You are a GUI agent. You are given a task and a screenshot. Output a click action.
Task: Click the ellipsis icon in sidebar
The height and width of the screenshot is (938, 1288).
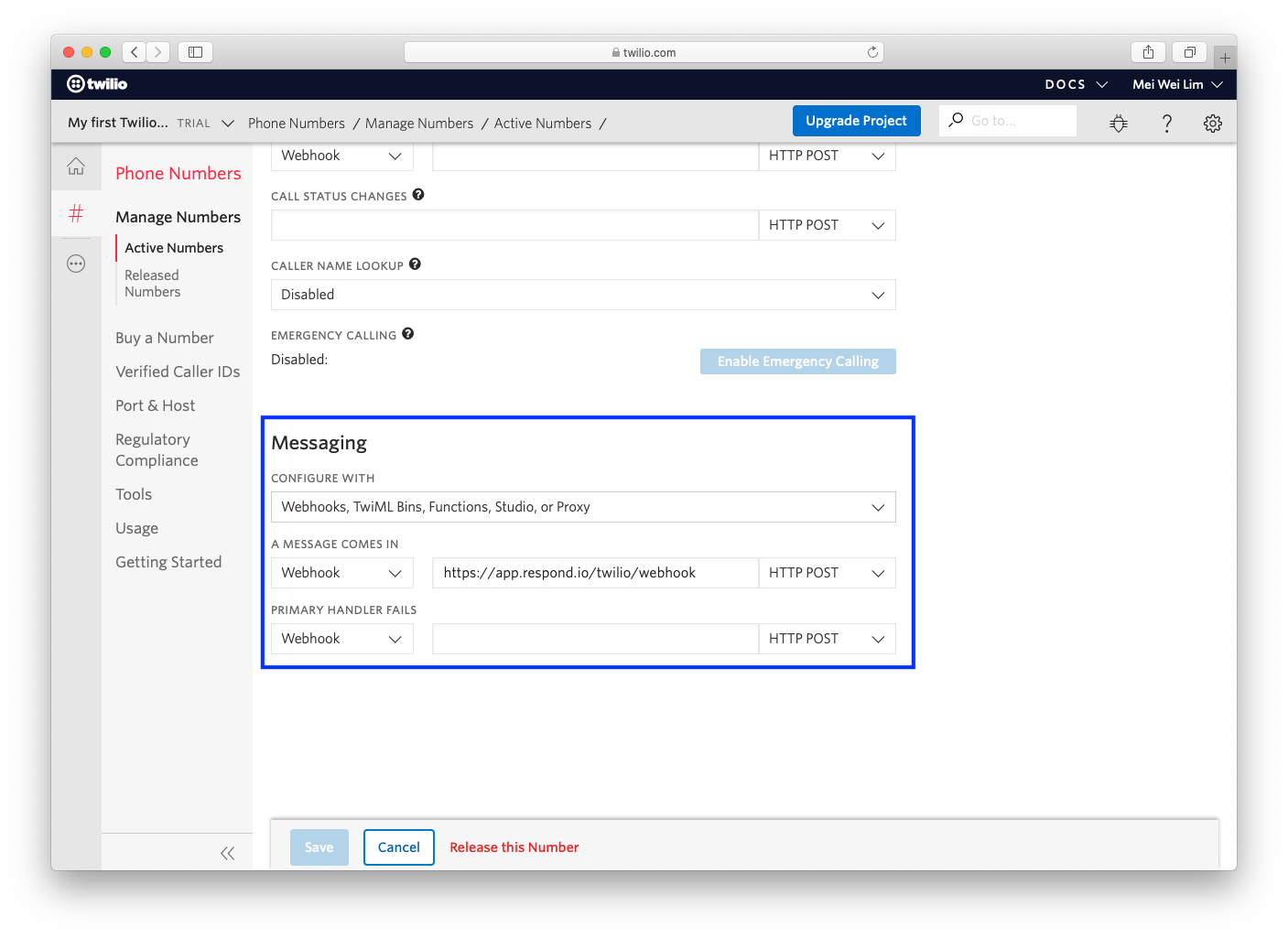pos(76,263)
